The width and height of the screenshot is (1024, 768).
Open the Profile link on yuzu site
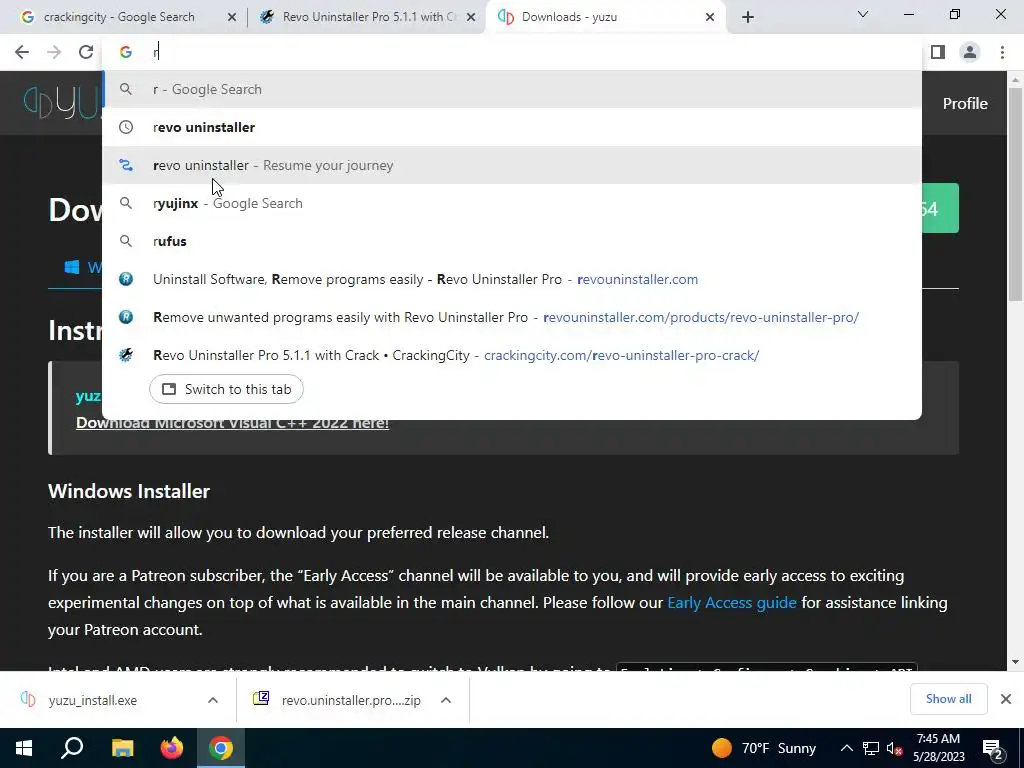[965, 104]
